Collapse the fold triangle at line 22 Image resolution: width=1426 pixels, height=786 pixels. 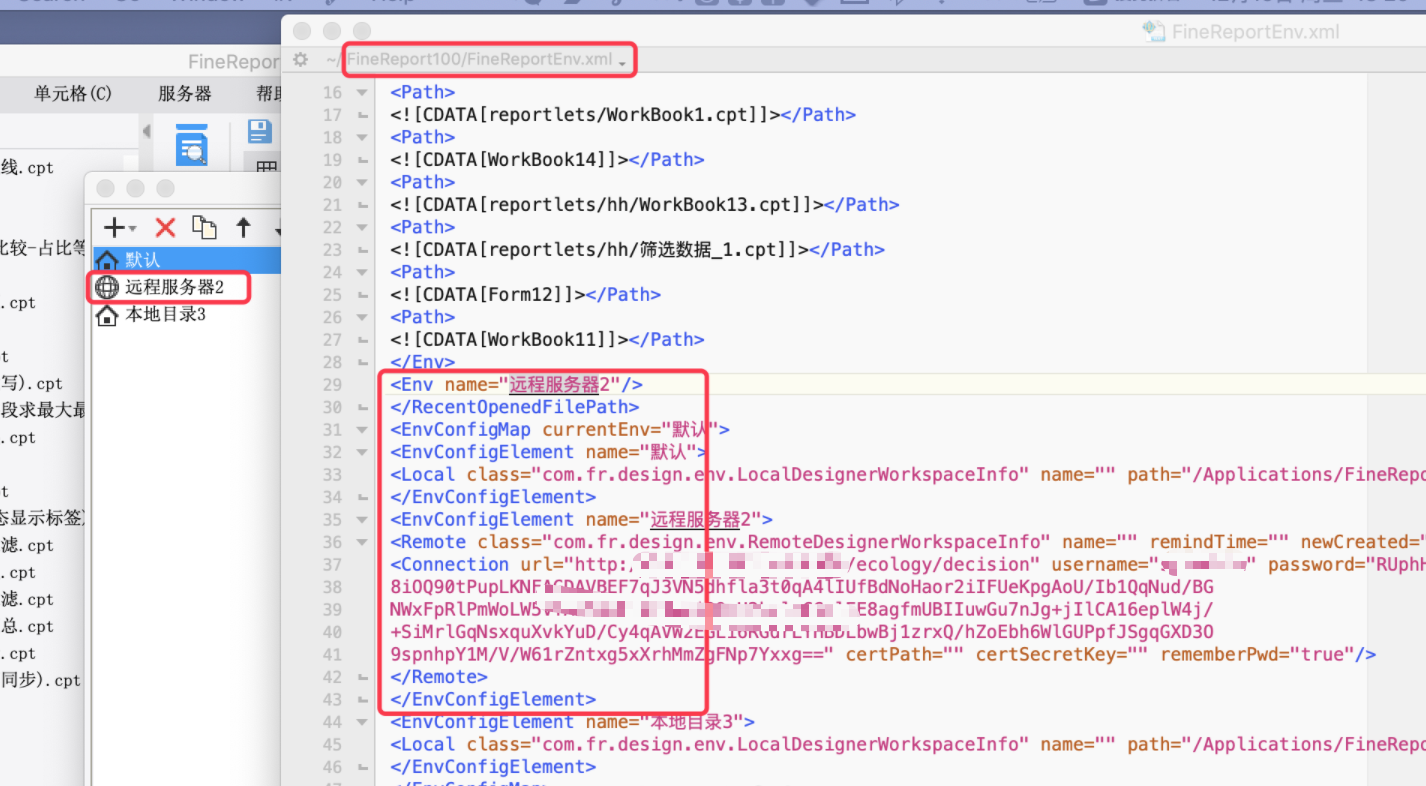coord(361,227)
